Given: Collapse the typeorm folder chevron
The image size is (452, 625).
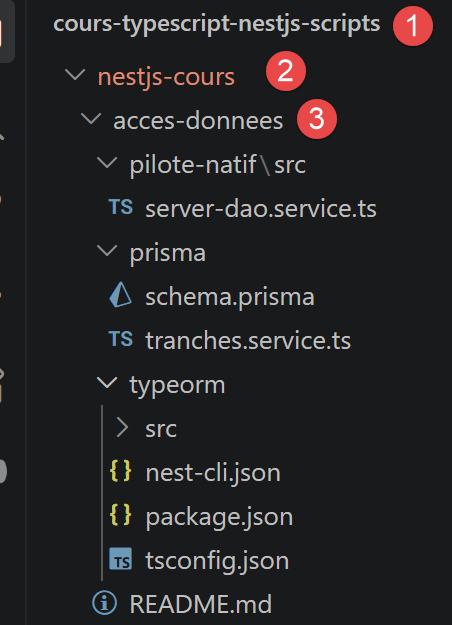Looking at the screenshot, I should tap(107, 383).
